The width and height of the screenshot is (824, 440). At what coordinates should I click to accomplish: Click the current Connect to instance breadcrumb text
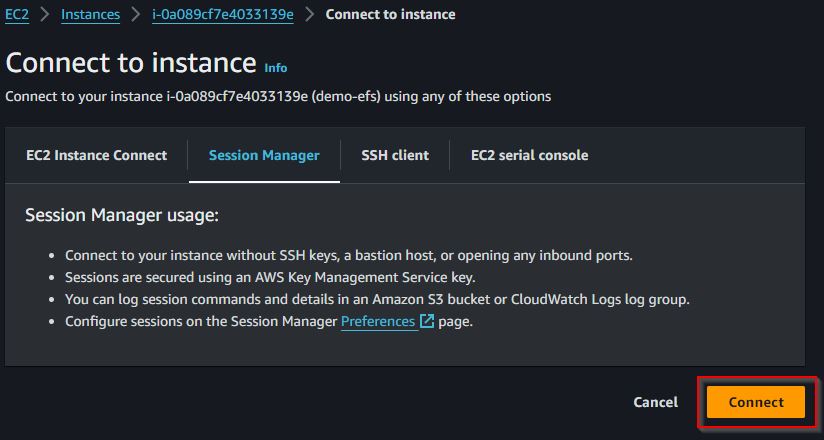(x=390, y=14)
